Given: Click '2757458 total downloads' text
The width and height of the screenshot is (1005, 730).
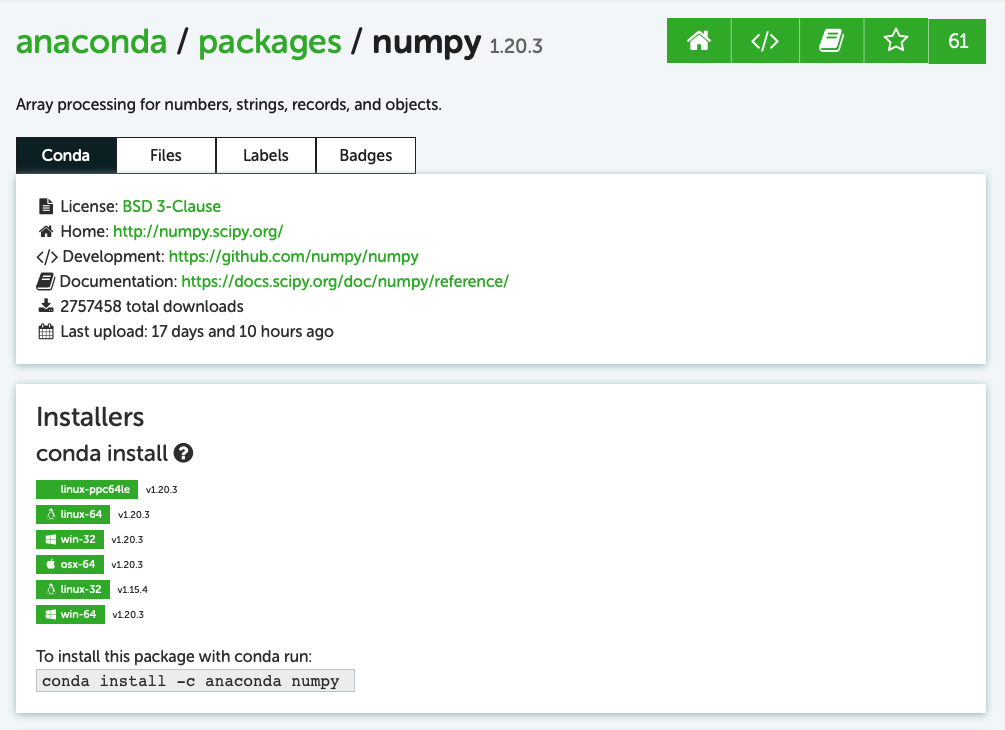Looking at the screenshot, I should click(x=152, y=306).
